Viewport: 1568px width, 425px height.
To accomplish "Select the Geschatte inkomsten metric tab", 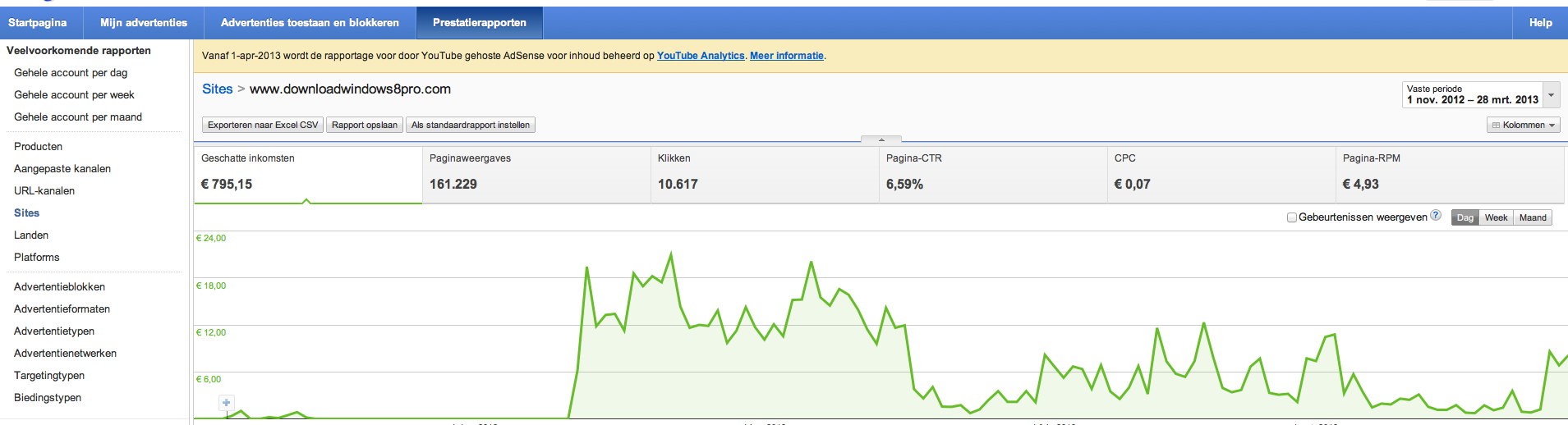I will 308,174.
